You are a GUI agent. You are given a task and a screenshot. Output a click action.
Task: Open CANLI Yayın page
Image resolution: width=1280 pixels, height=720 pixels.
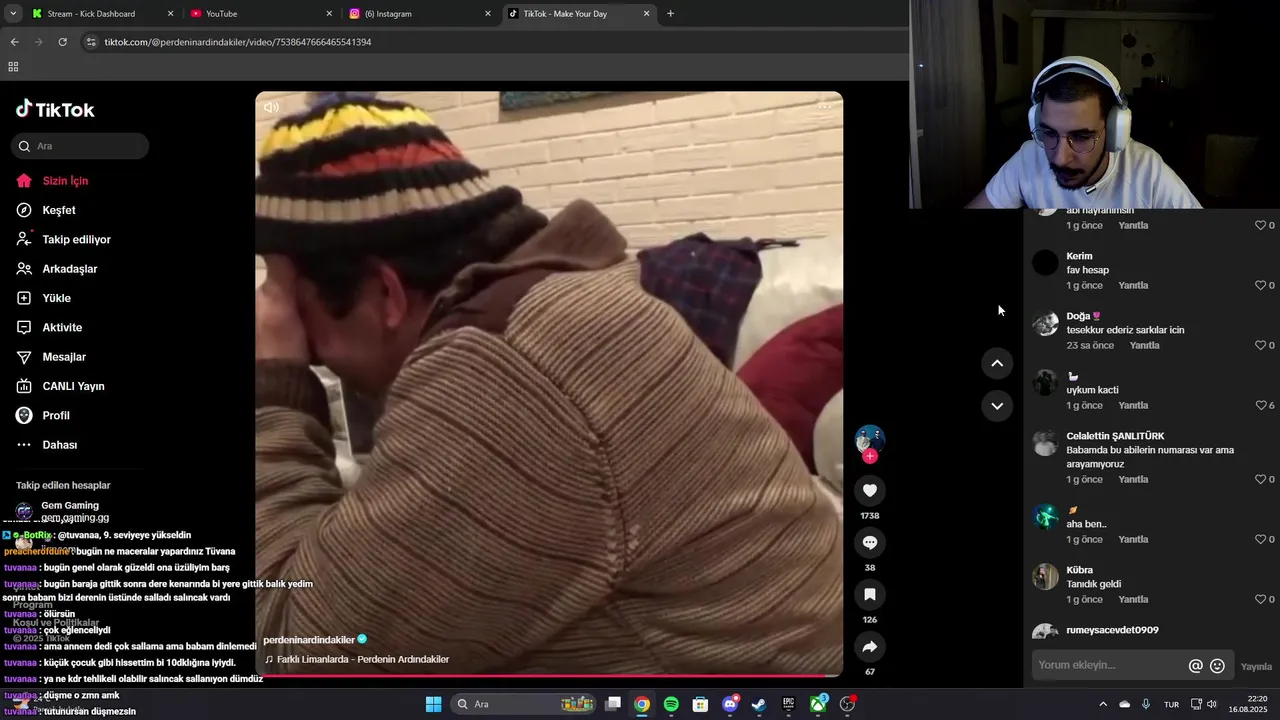coord(73,386)
